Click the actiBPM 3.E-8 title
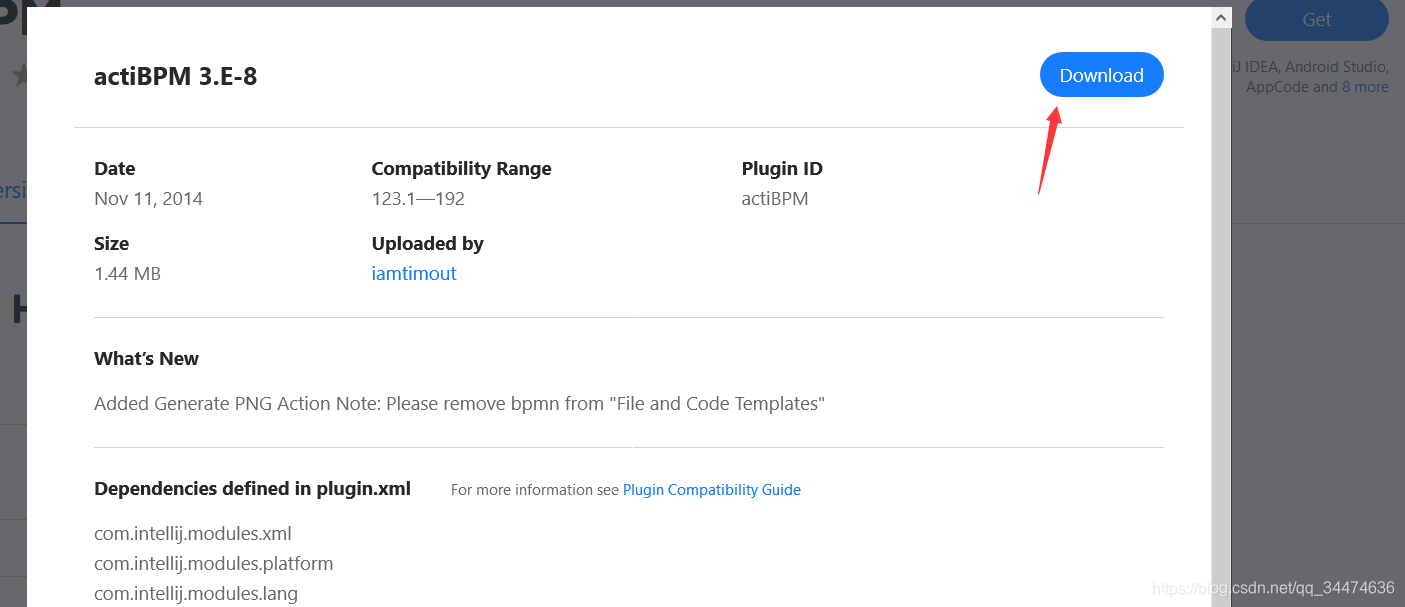This screenshot has width=1405, height=607. [176, 76]
